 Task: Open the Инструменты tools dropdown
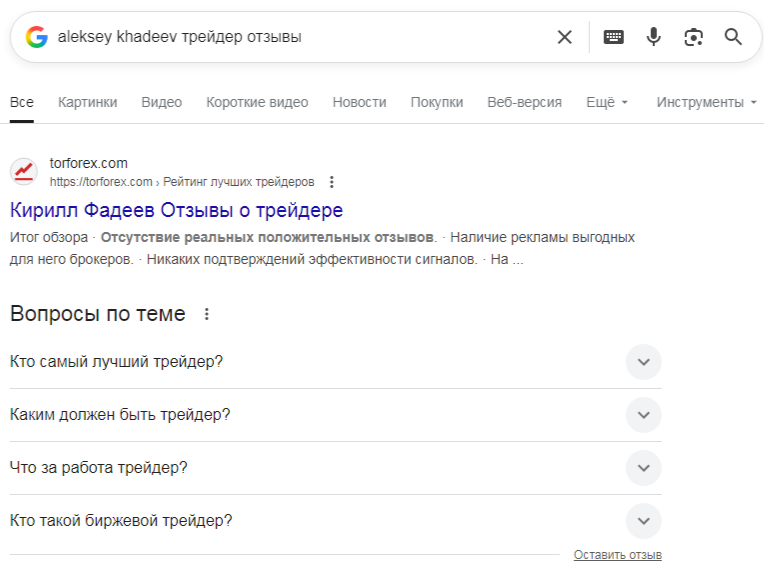706,102
